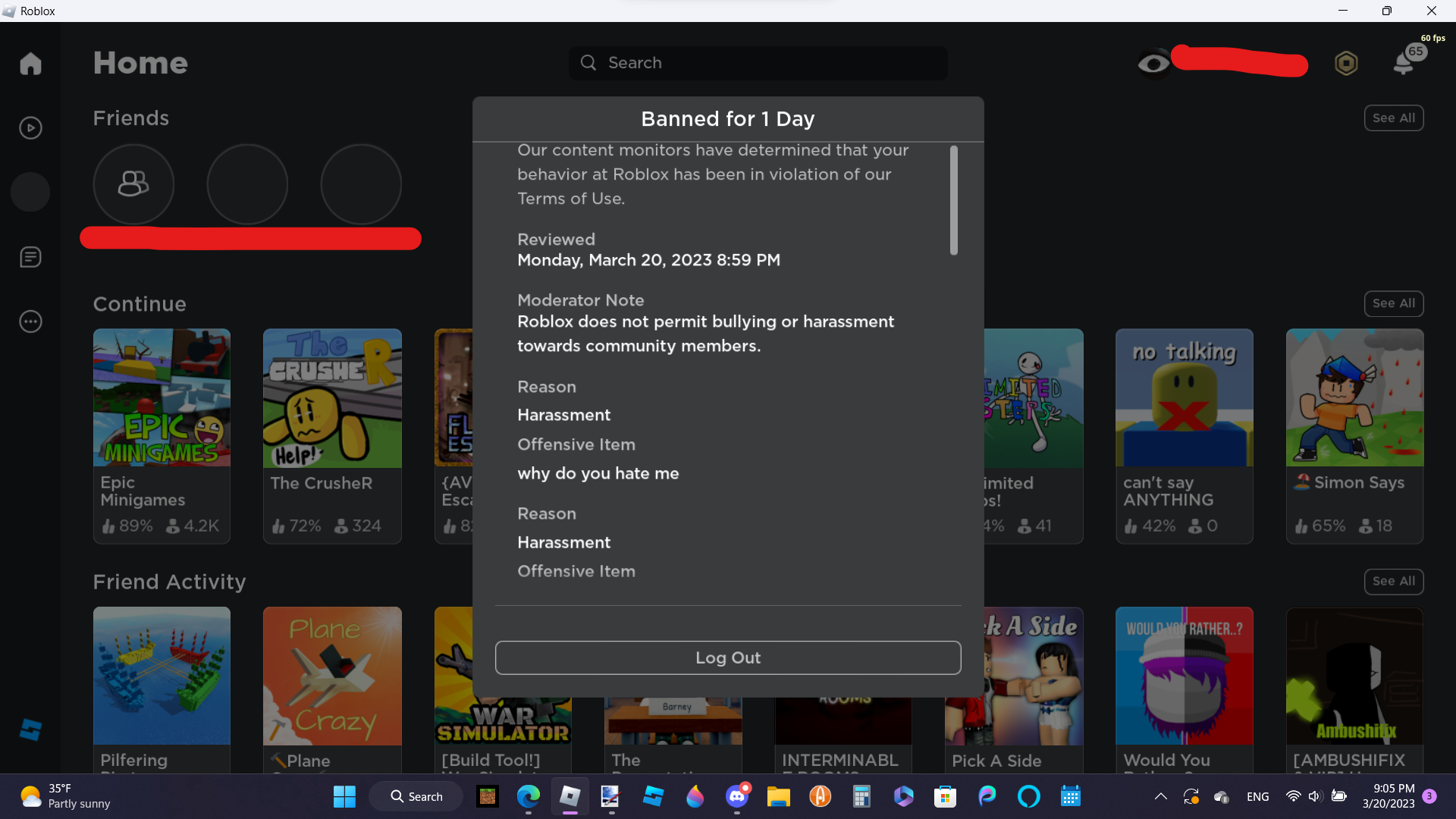Show hidden icons chevron in system tray
Viewport: 1456px width, 819px height.
tap(1160, 796)
